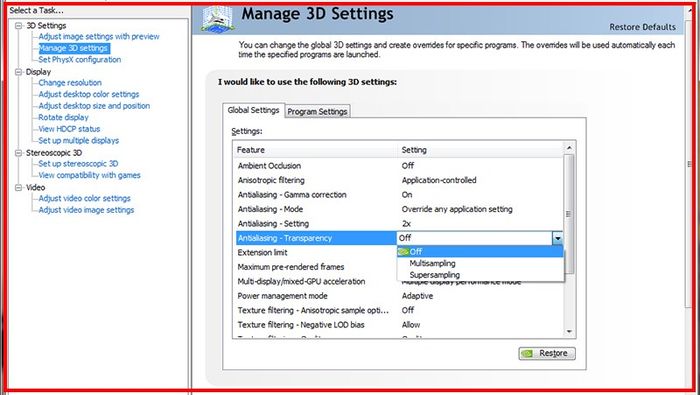
Task: Open Set PhysX configuration
Action: point(79,60)
